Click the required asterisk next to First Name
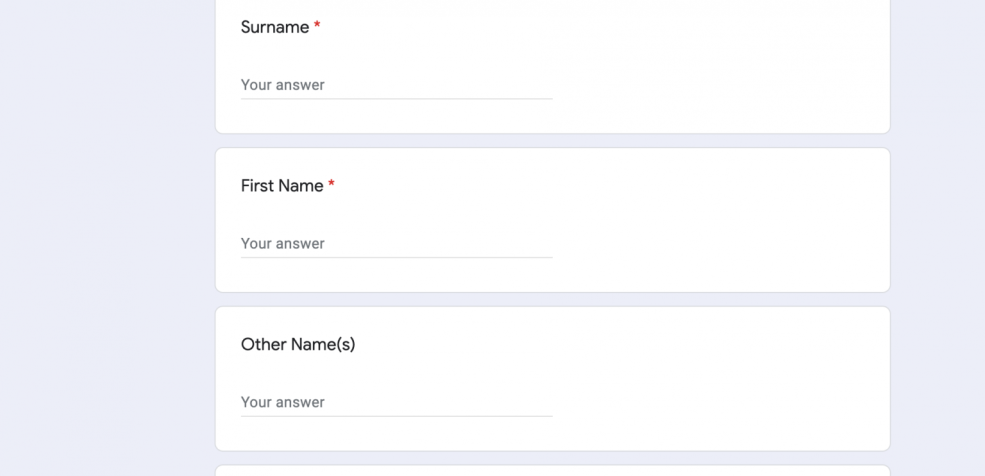The width and height of the screenshot is (985, 476). point(331,186)
